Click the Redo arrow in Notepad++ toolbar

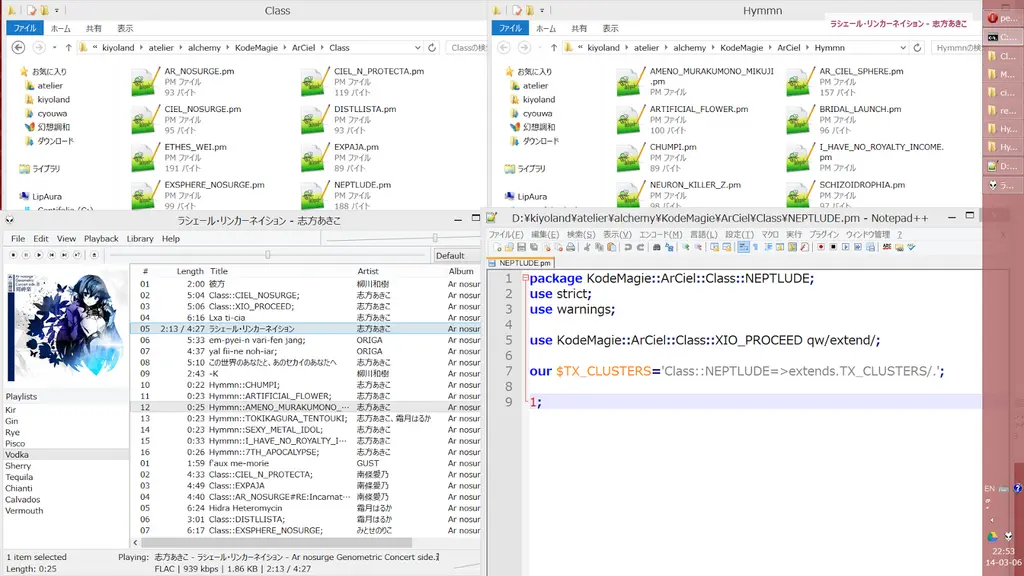tap(641, 248)
